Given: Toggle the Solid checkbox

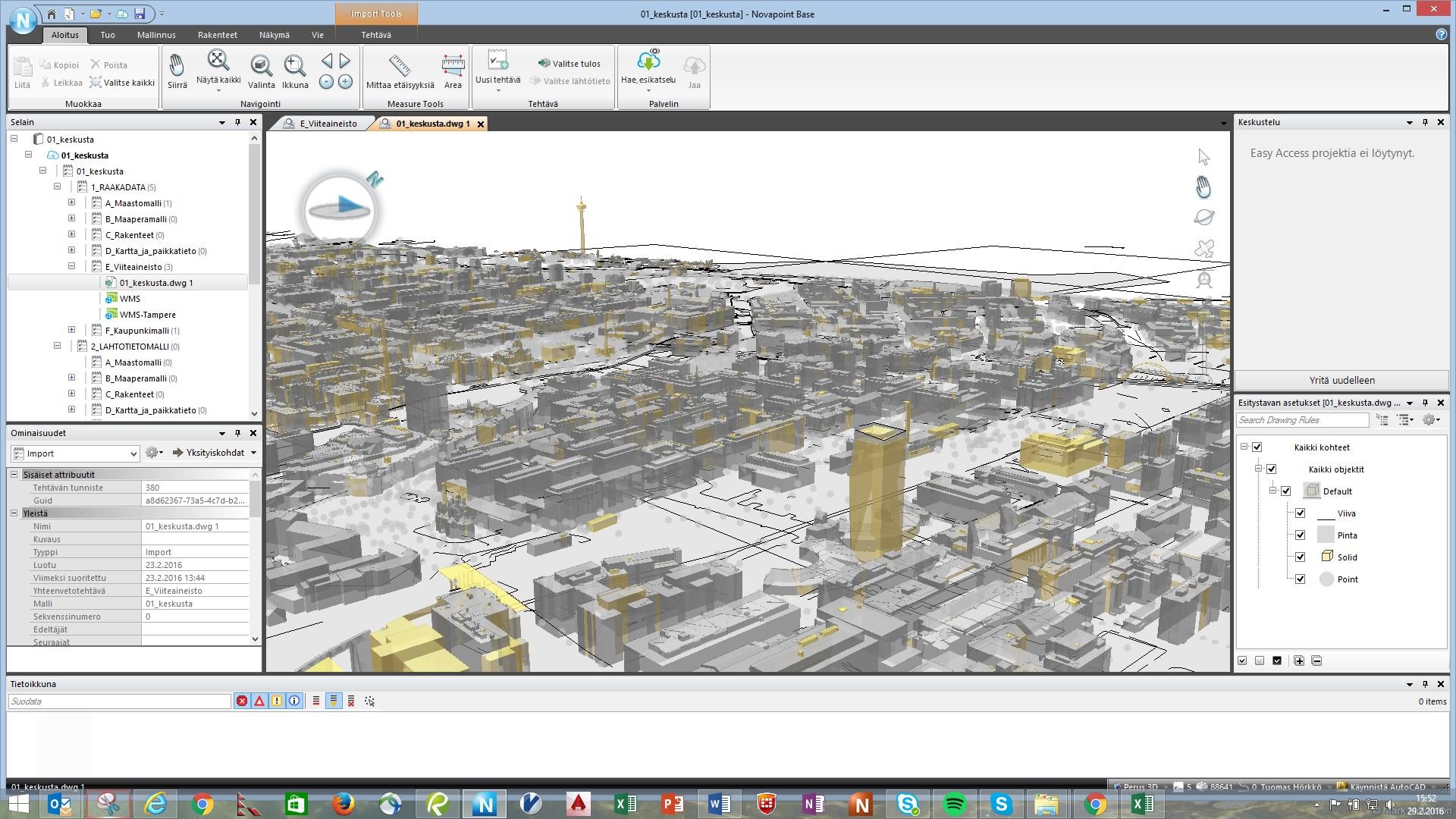Looking at the screenshot, I should tap(1301, 557).
